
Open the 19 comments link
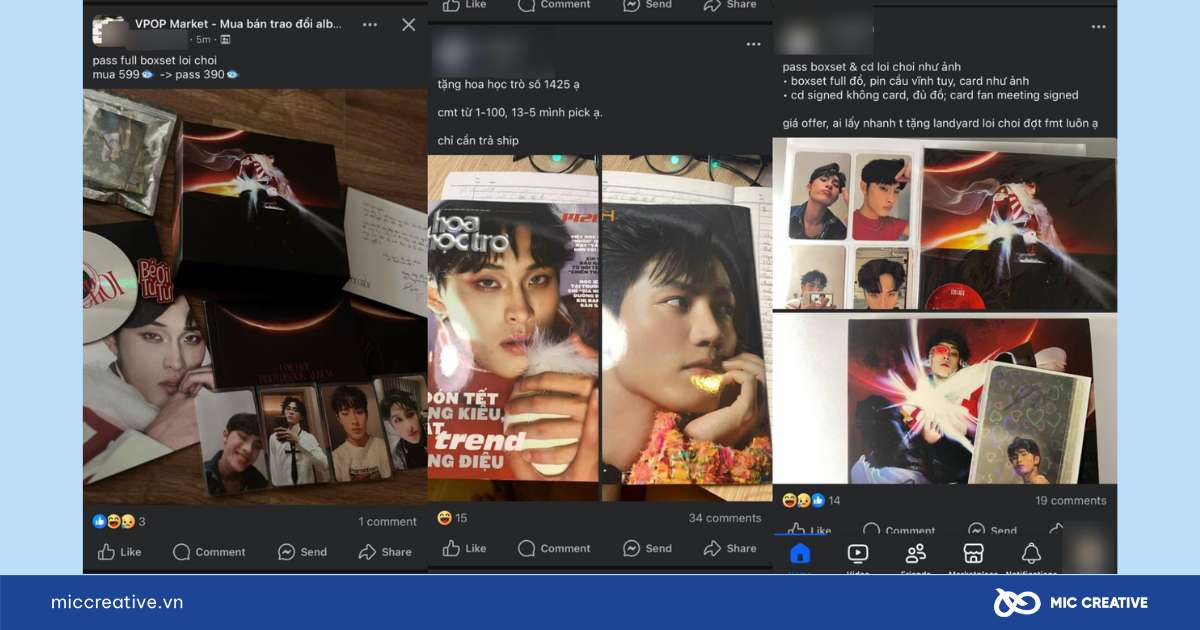coord(1071,500)
